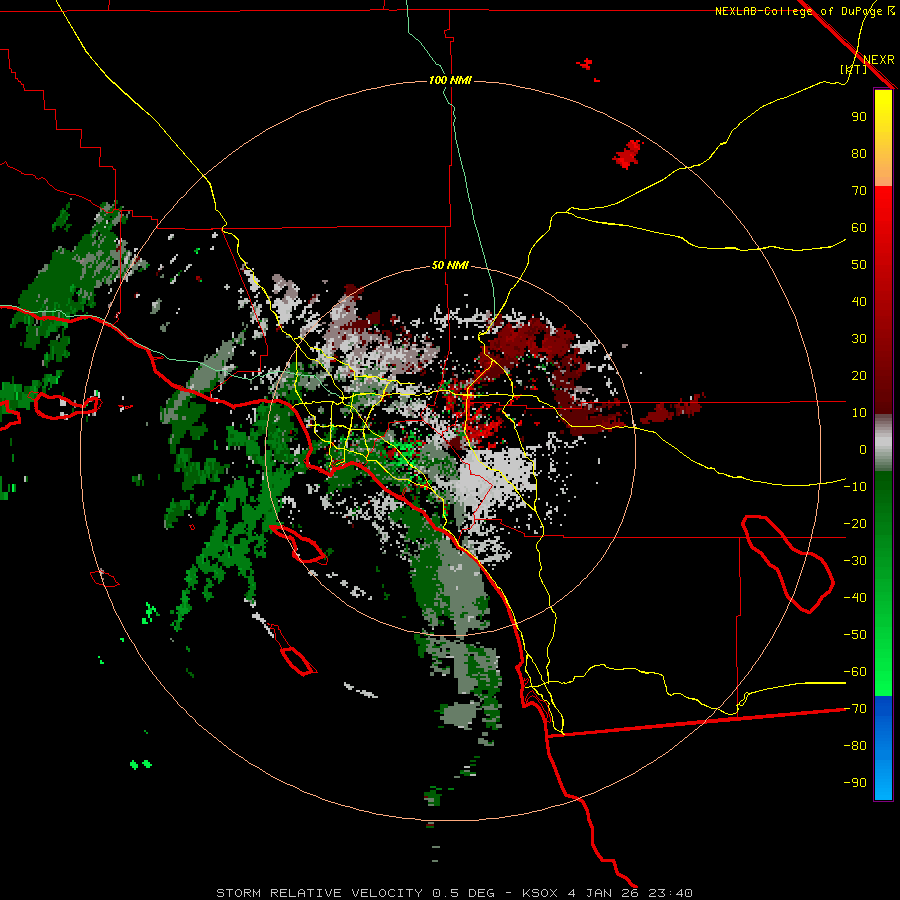Click the -30 value on the velocity scale
This screenshot has height=900, width=900.
[855, 561]
